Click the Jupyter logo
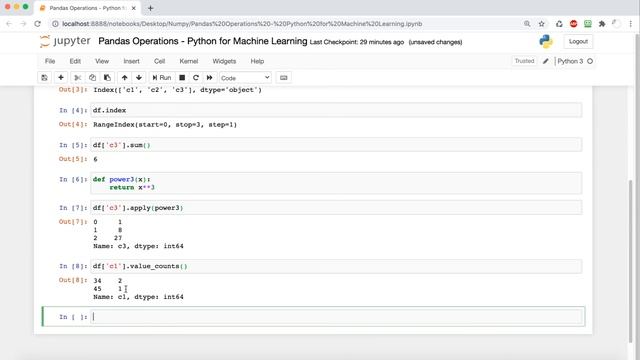640x360 pixels. (x=65, y=41)
